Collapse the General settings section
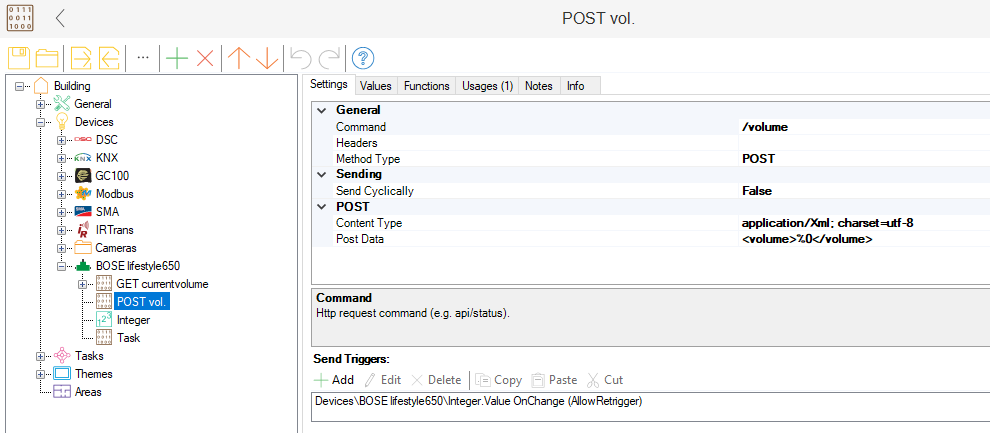 click(x=321, y=110)
